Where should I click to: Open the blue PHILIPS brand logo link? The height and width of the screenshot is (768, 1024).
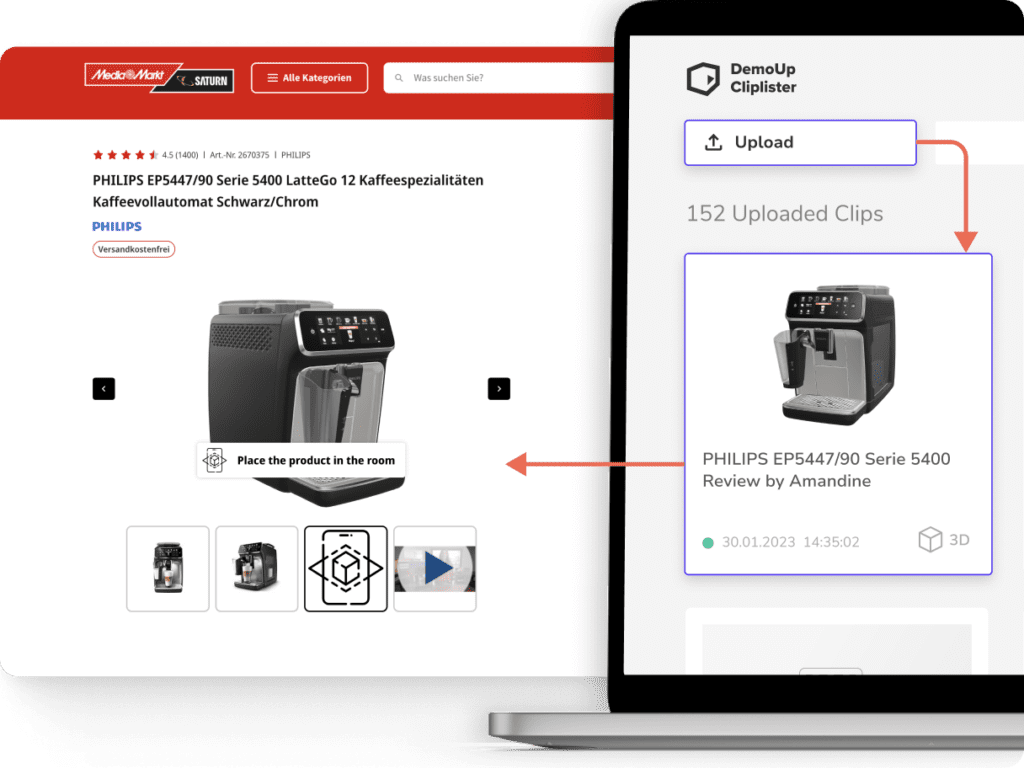117,226
